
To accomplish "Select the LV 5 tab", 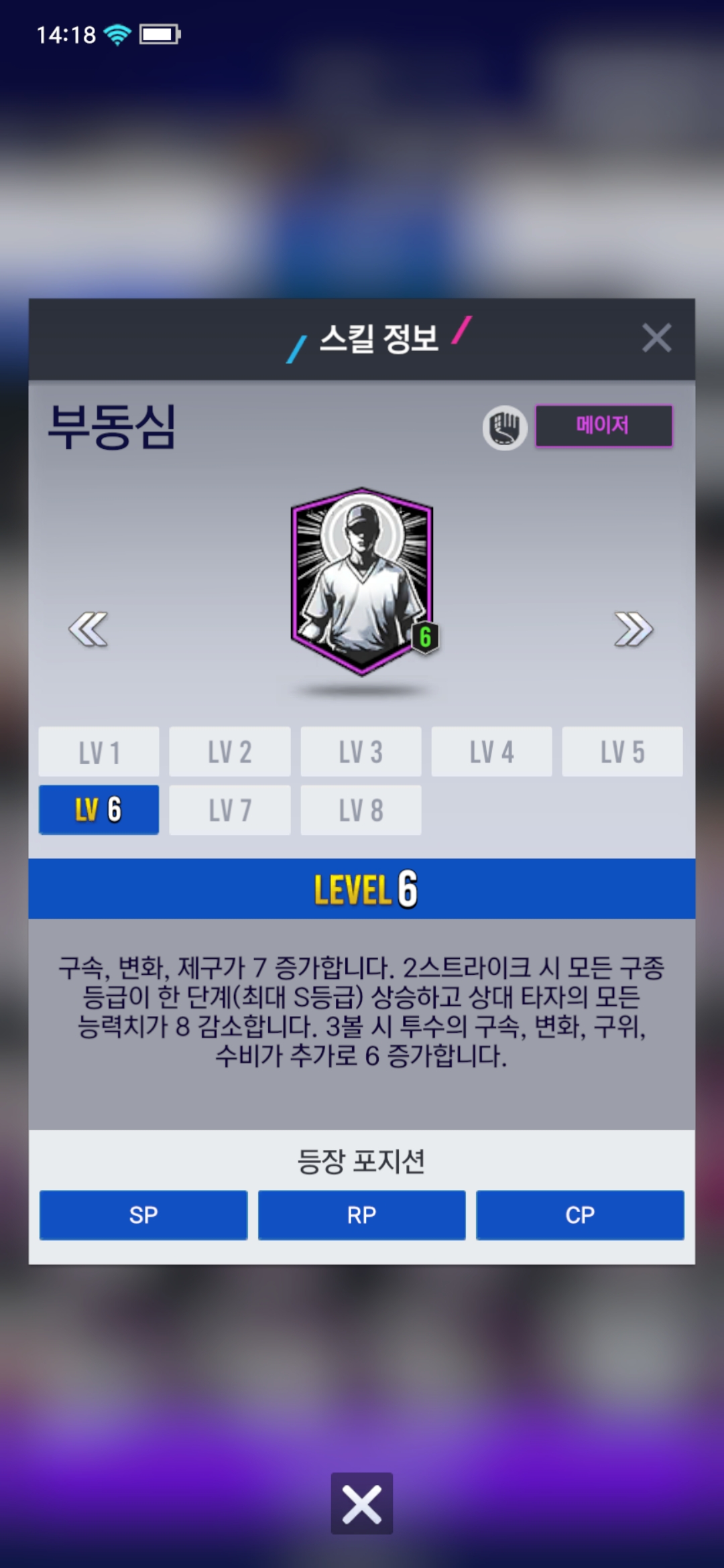I will coord(622,752).
